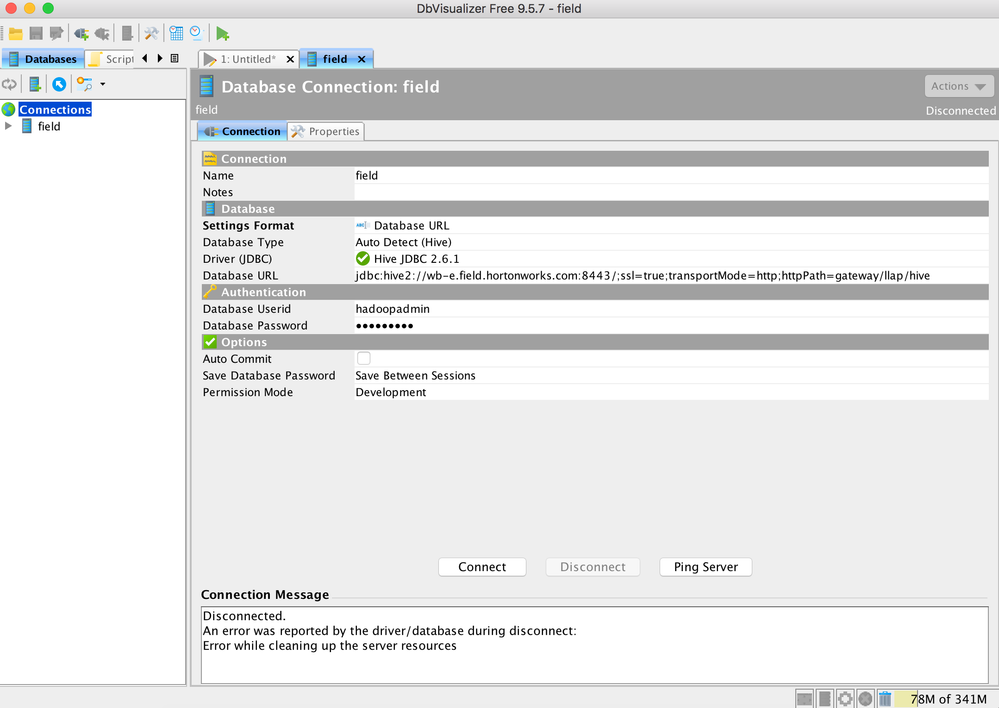Click the filter search icon in Databases panel

click(x=84, y=84)
